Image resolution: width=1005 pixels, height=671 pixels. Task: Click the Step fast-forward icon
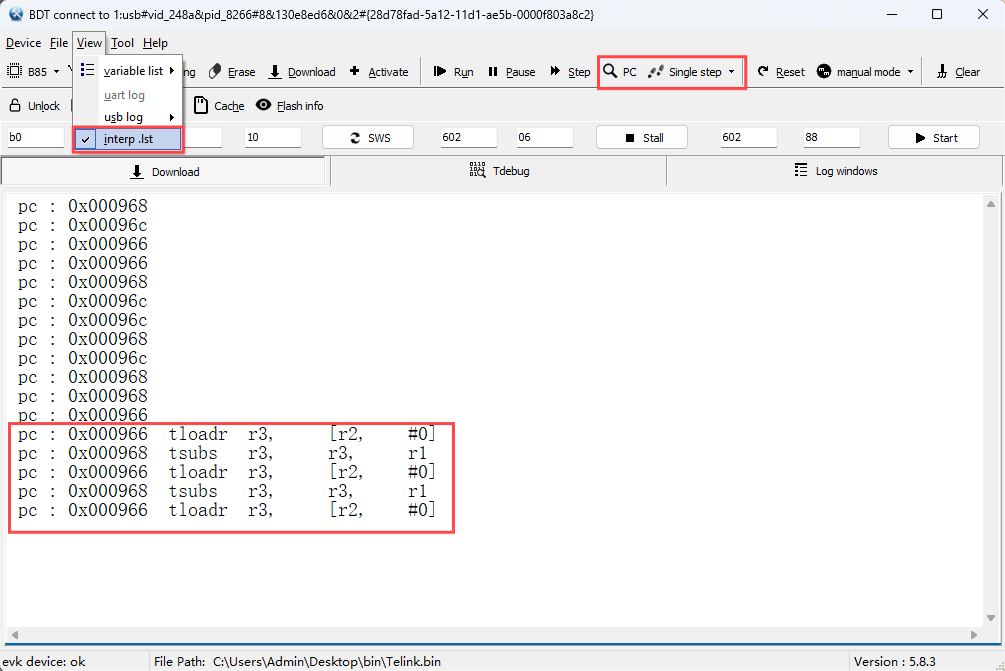[x=555, y=71]
